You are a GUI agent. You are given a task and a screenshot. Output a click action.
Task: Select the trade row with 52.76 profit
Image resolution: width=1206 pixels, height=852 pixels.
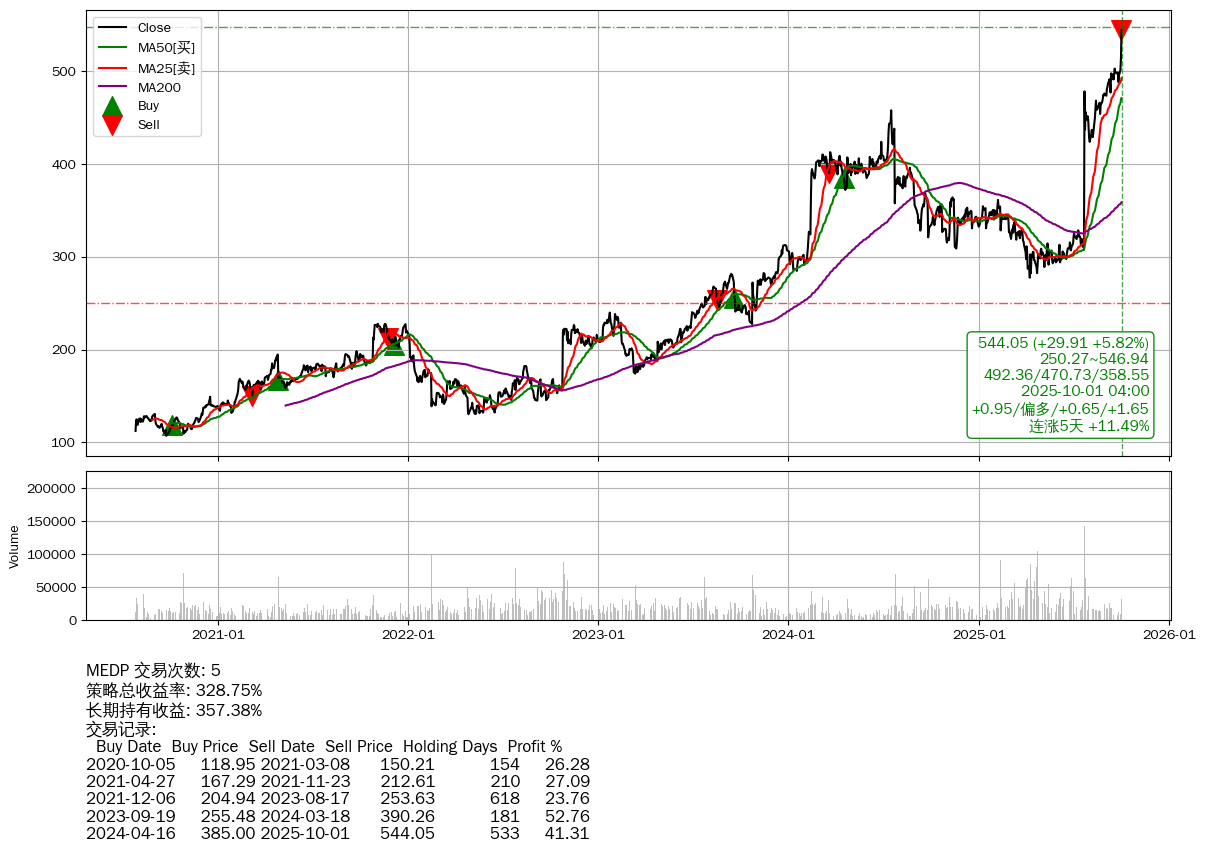[x=337, y=816]
